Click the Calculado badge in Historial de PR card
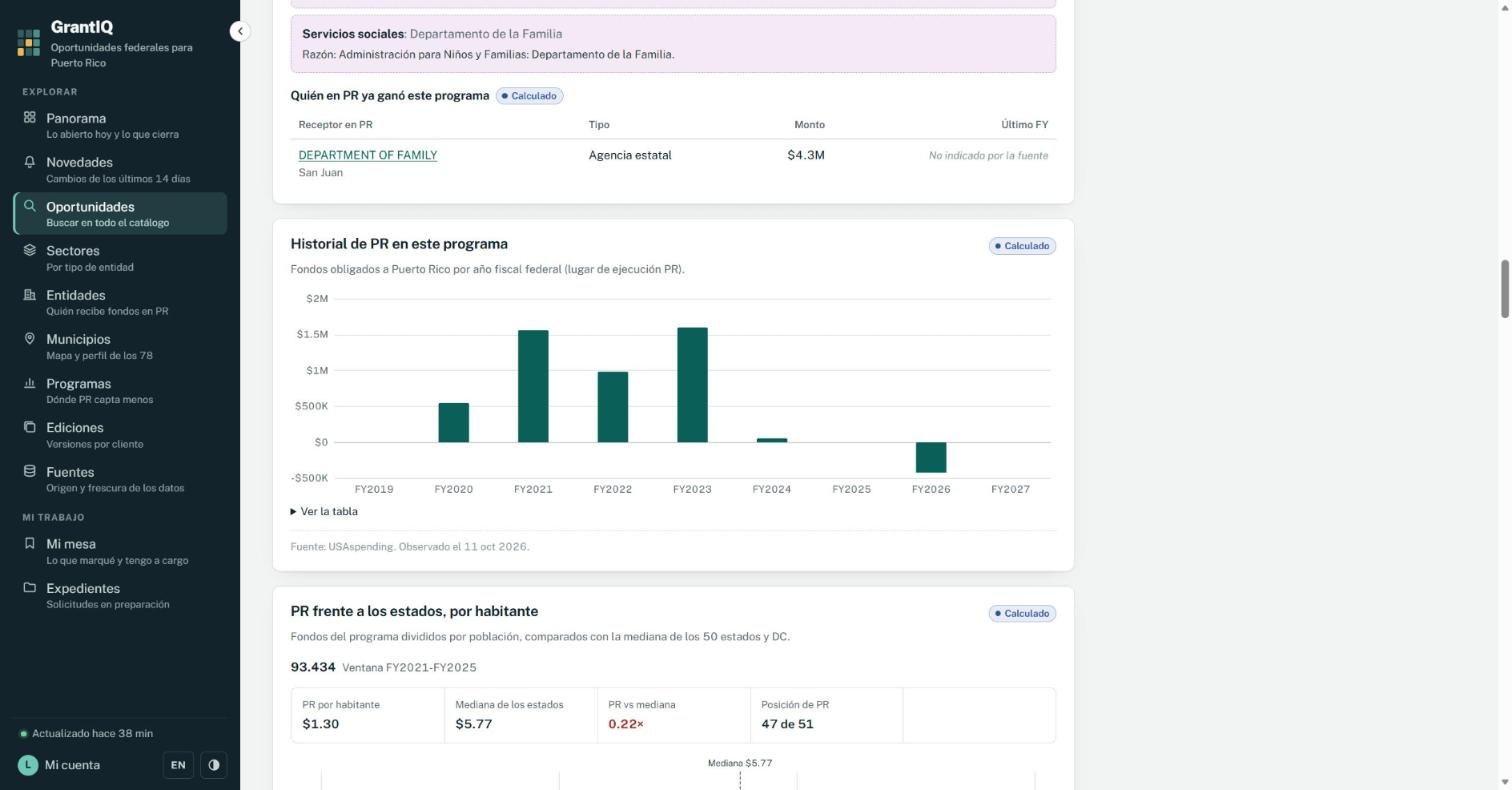 point(1022,246)
